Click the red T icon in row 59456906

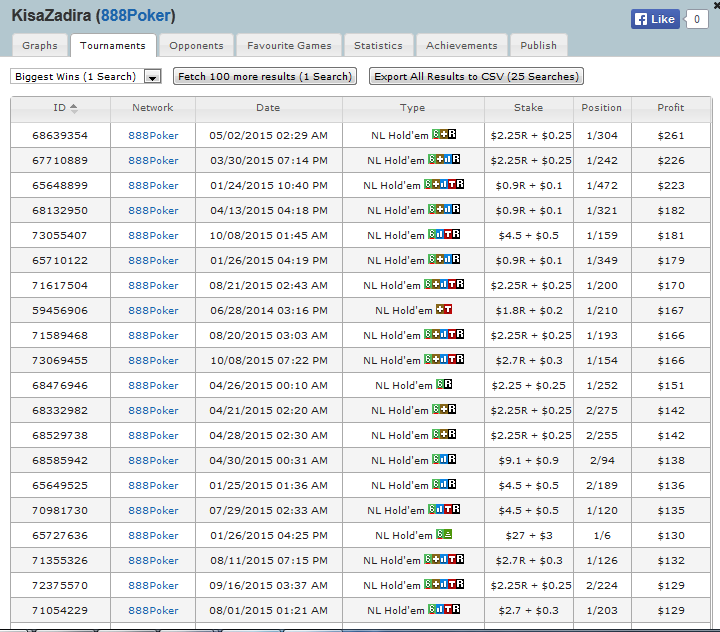click(448, 309)
